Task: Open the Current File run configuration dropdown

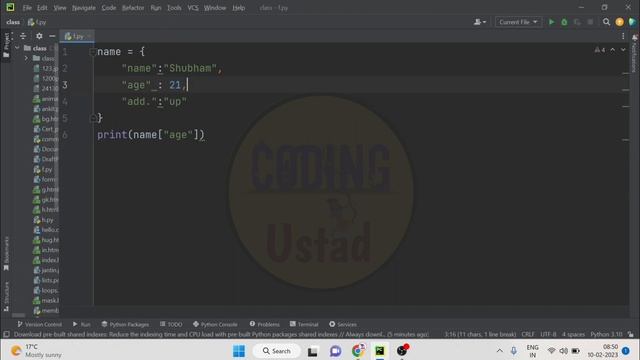Action: [x=518, y=22]
